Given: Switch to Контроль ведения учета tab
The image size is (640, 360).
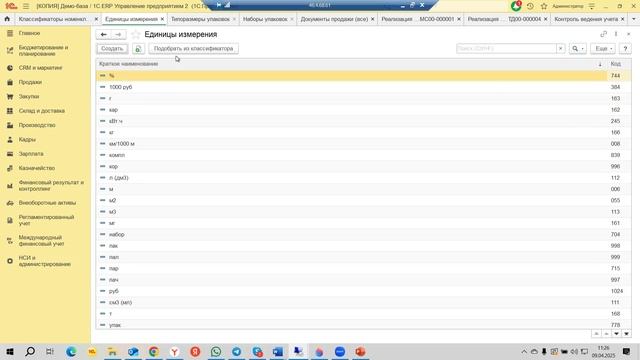Looking at the screenshot, I should [586, 19].
